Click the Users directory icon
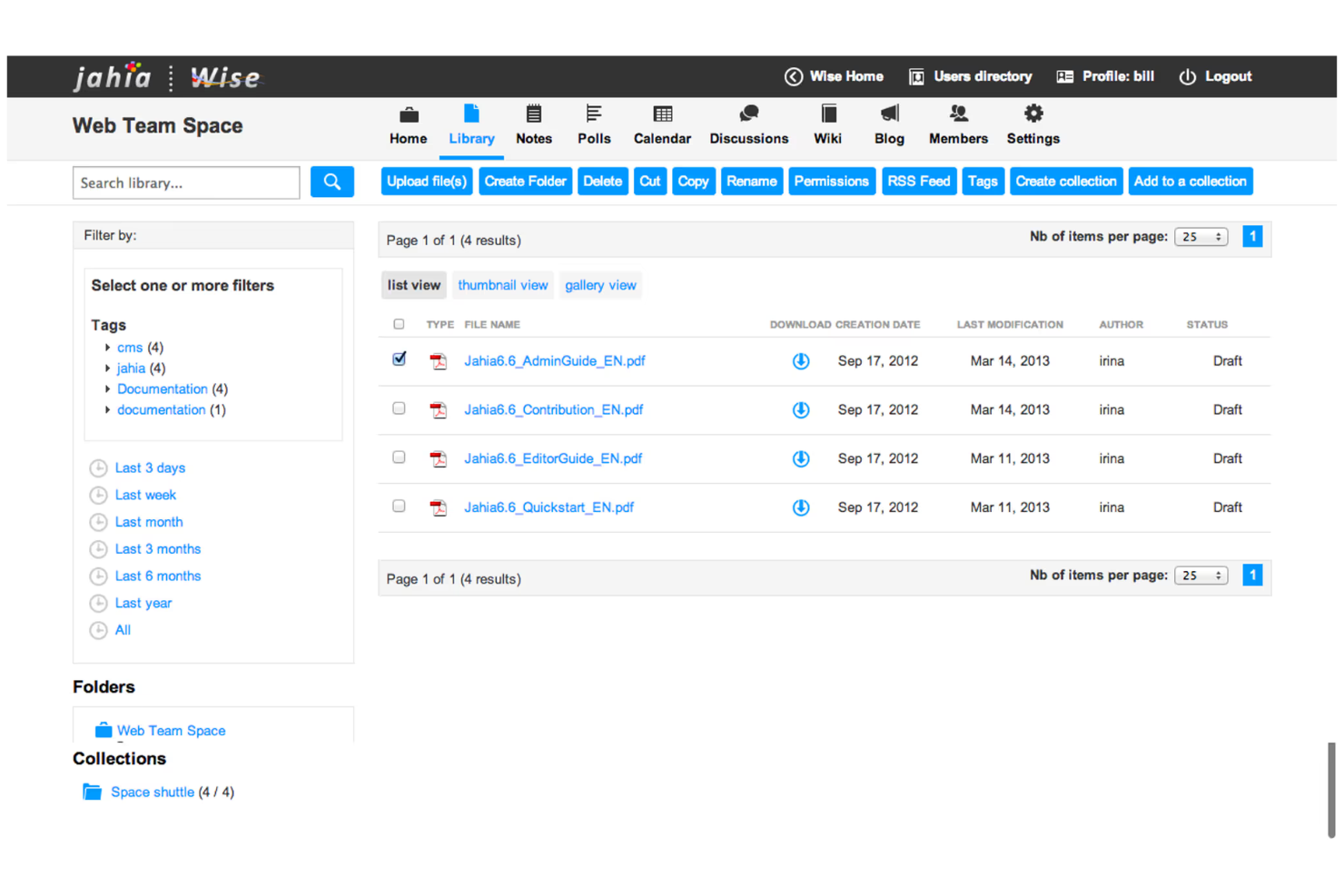 coord(917,77)
